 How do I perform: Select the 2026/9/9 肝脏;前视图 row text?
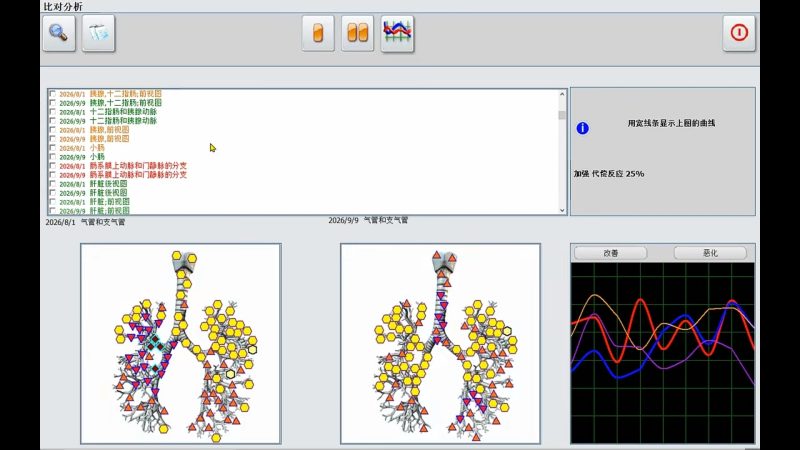[94, 211]
